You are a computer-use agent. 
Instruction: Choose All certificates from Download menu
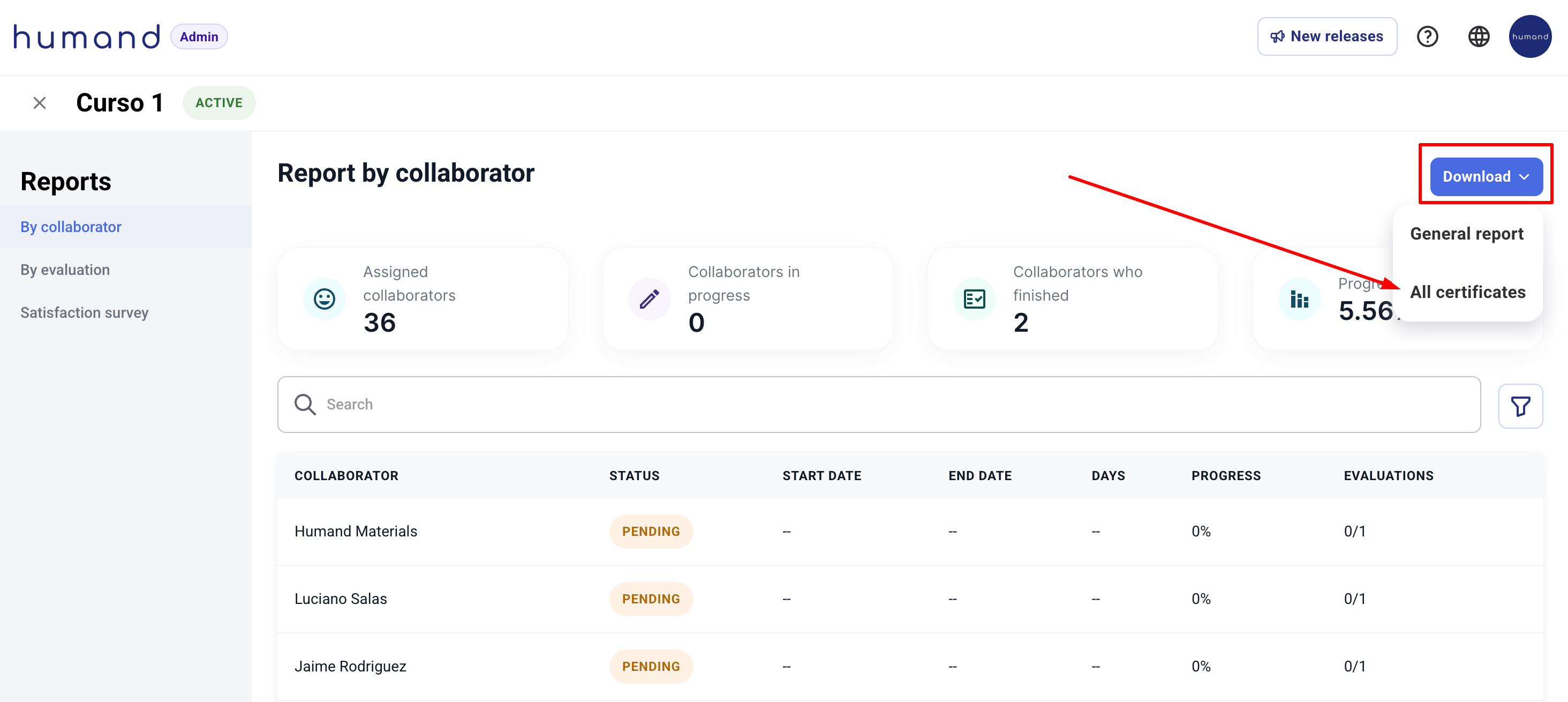pos(1467,292)
